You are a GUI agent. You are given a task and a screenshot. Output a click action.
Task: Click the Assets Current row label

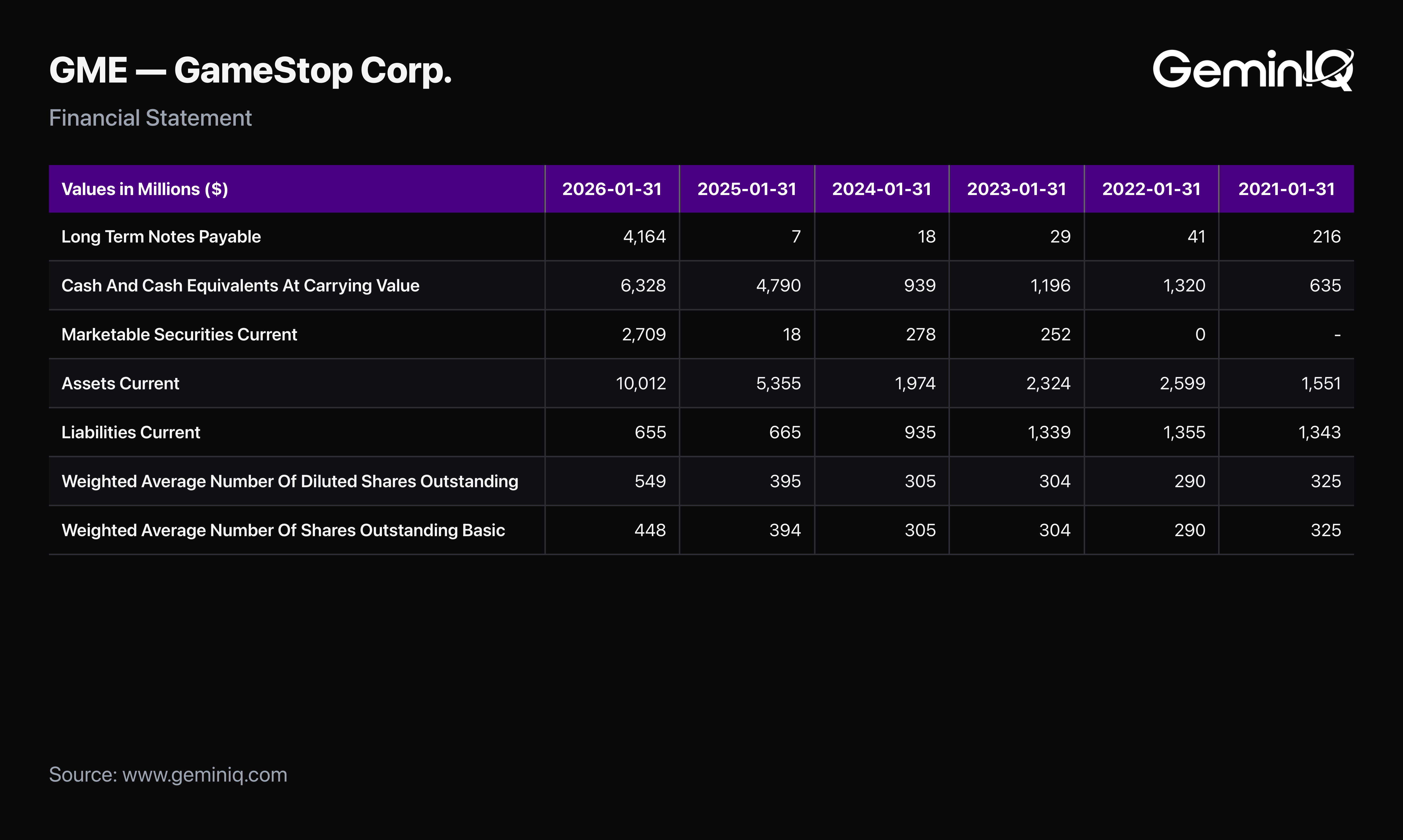tap(120, 384)
